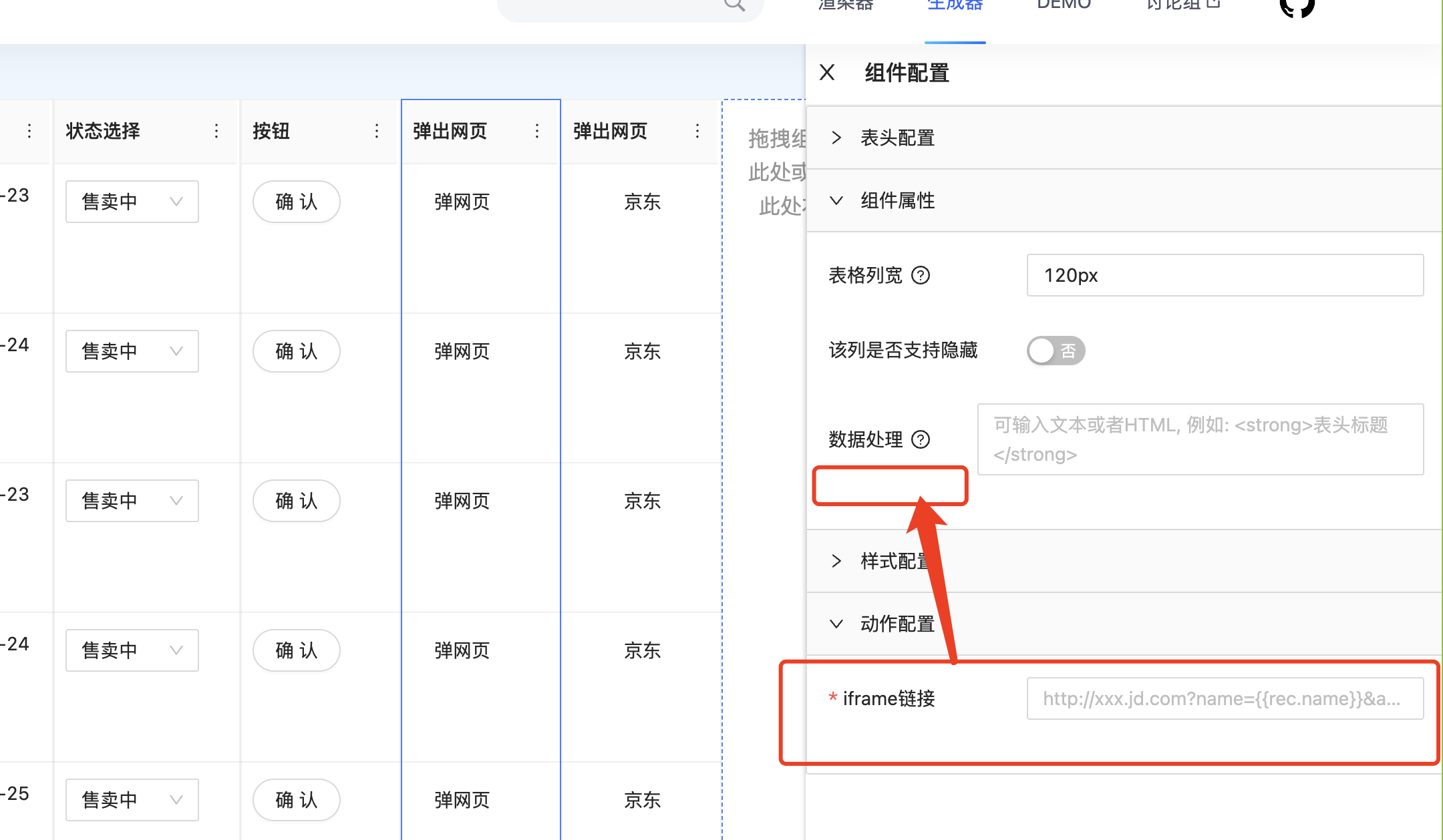Click the search magnifier icon
The height and width of the screenshot is (840, 1443).
[734, 5]
